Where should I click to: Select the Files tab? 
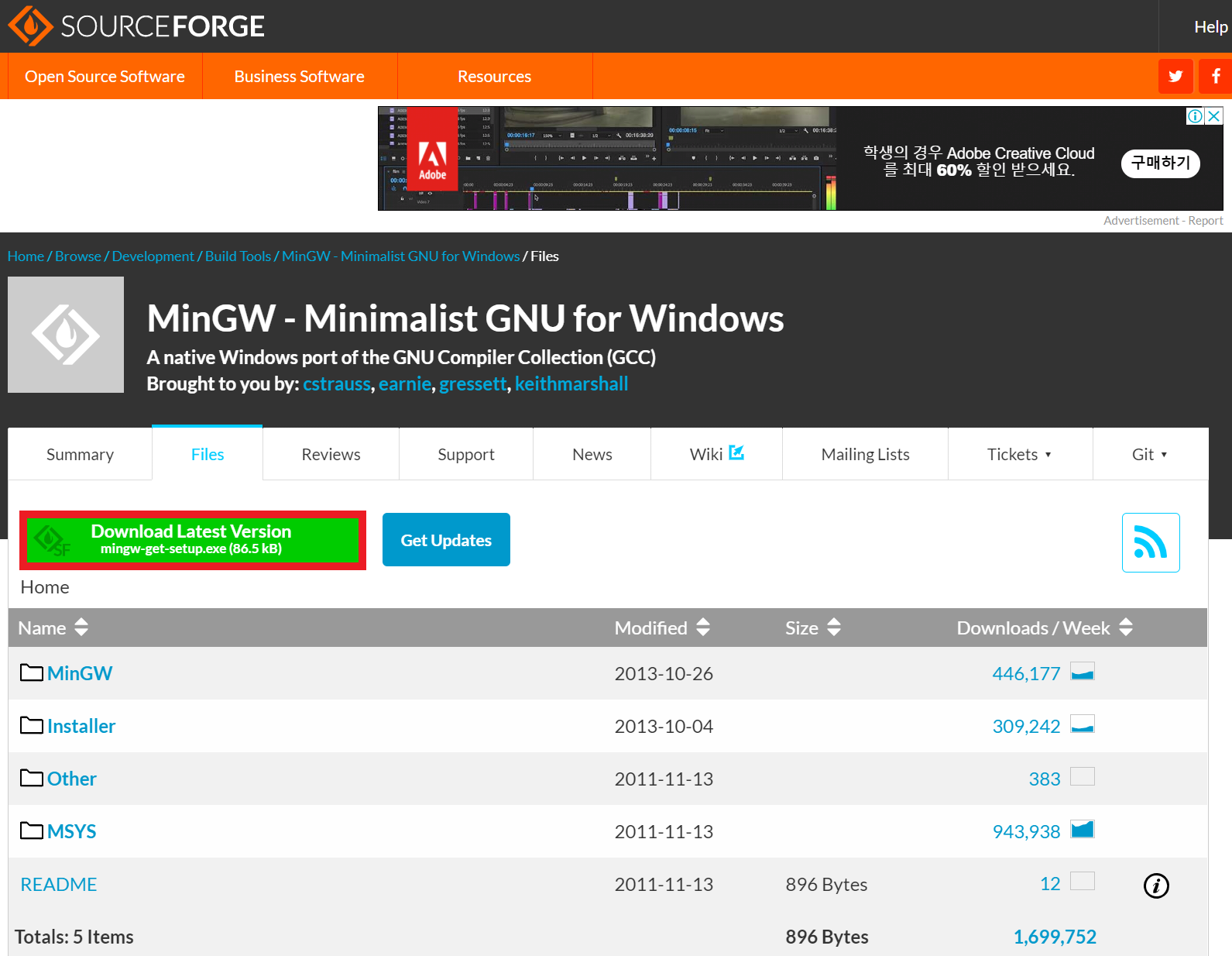click(x=208, y=455)
